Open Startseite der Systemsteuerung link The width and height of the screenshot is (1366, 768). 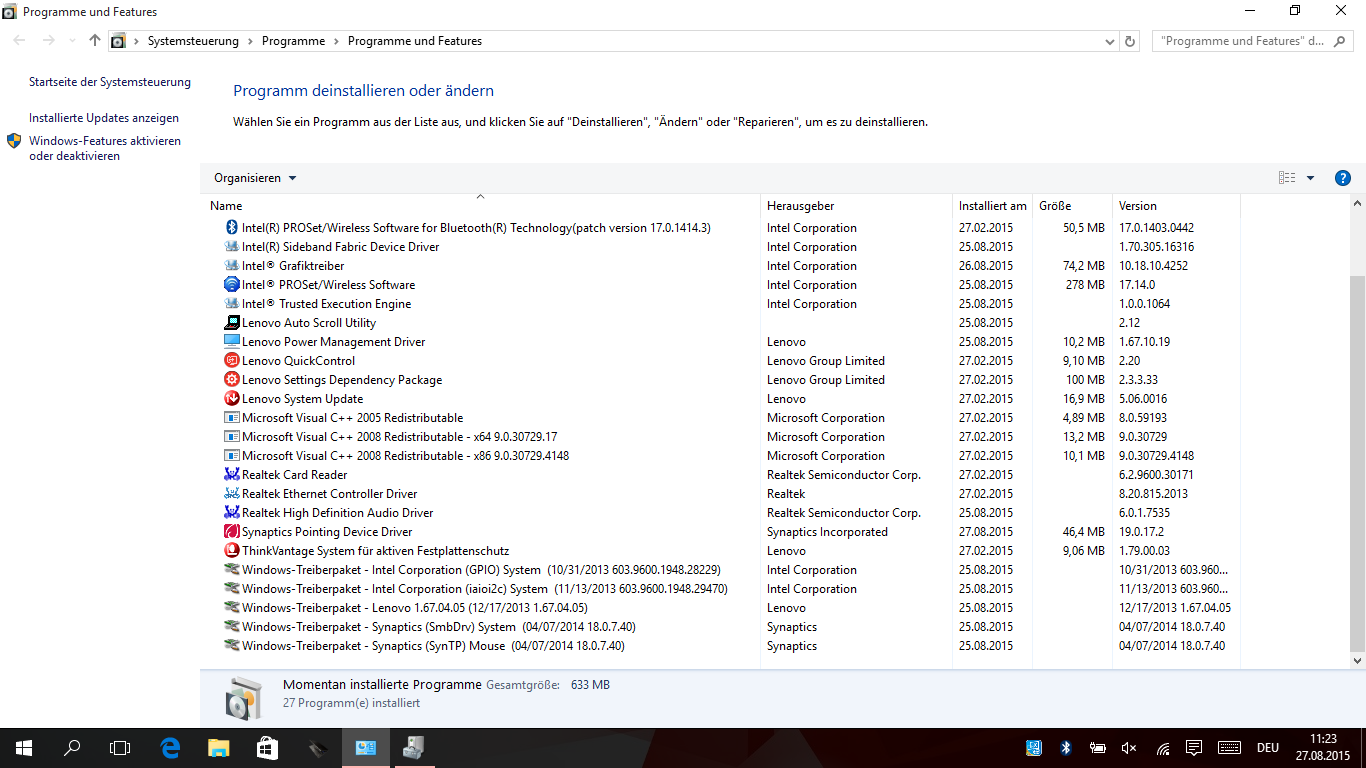click(x=110, y=82)
